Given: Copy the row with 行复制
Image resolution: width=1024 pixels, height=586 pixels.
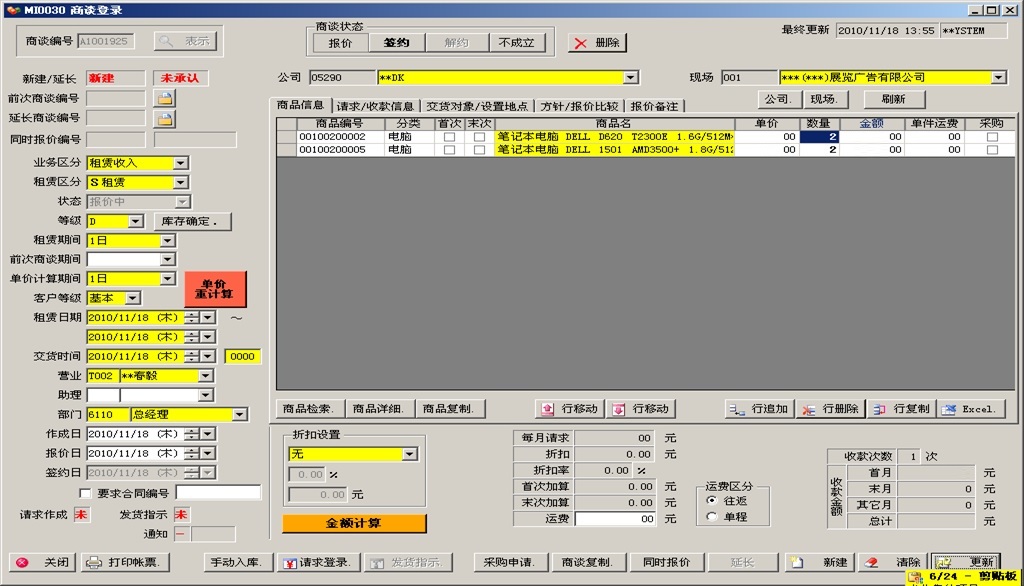Looking at the screenshot, I should (x=901, y=409).
